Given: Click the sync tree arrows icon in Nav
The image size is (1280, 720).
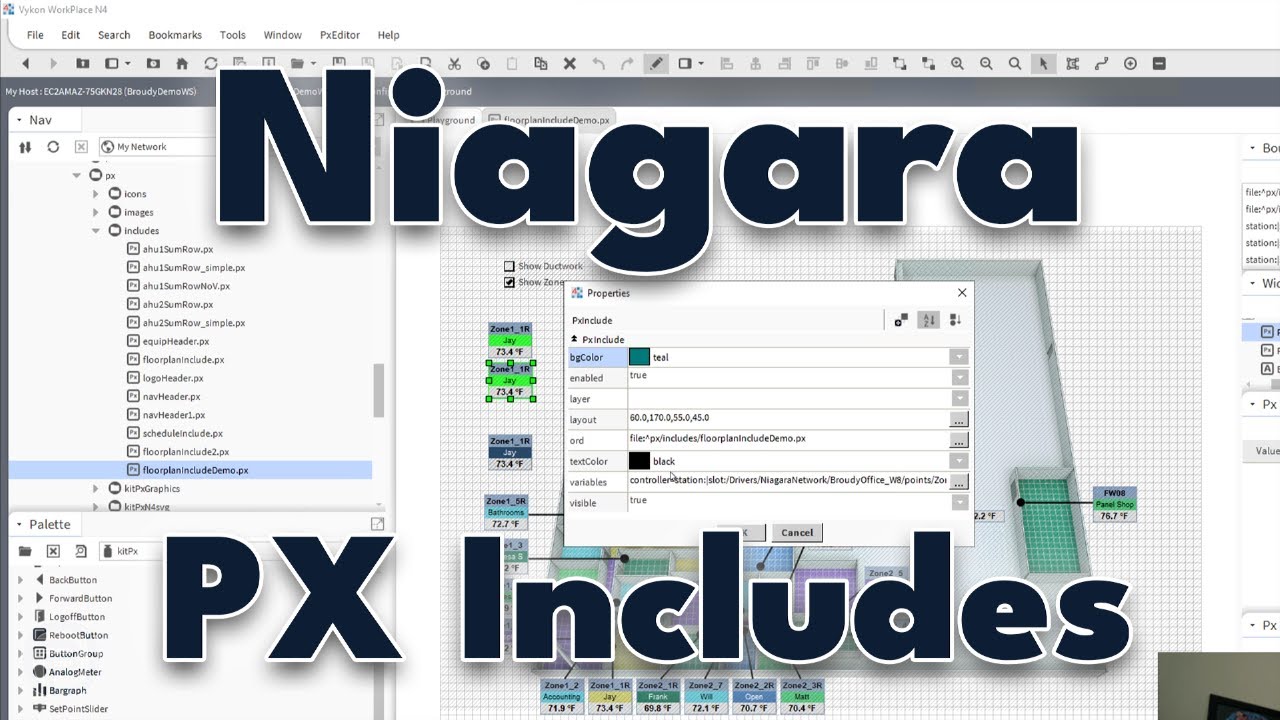Looking at the screenshot, I should point(26,147).
